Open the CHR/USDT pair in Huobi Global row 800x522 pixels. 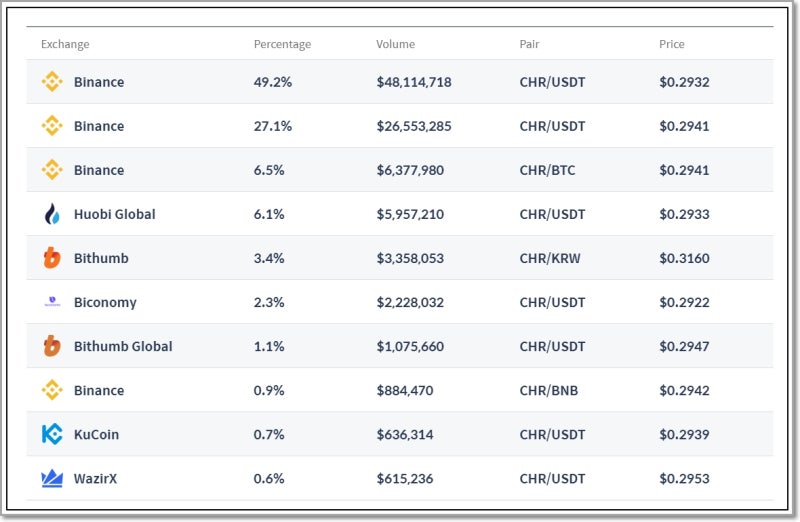click(x=553, y=214)
